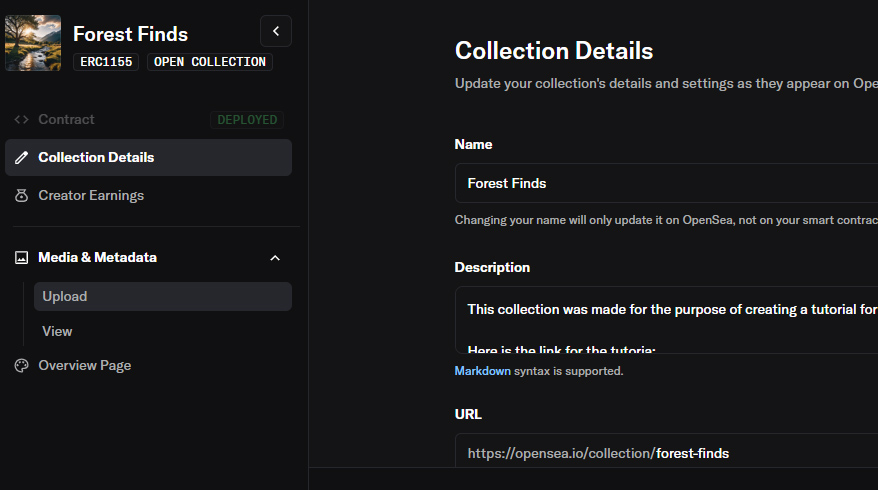
Task: Click the Forest Finds collection thumbnail
Action: (x=33, y=43)
